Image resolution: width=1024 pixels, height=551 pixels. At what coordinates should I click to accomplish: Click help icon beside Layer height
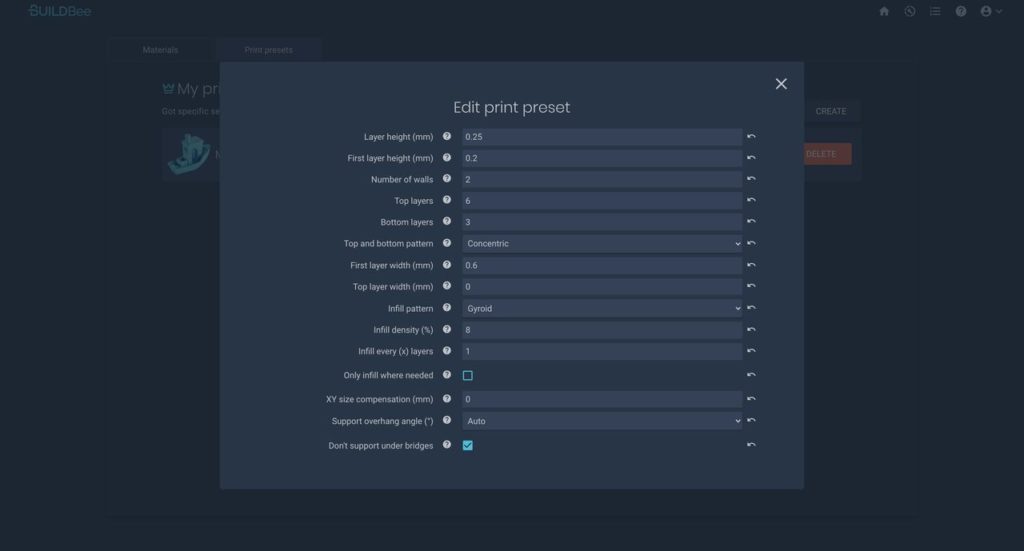click(447, 136)
